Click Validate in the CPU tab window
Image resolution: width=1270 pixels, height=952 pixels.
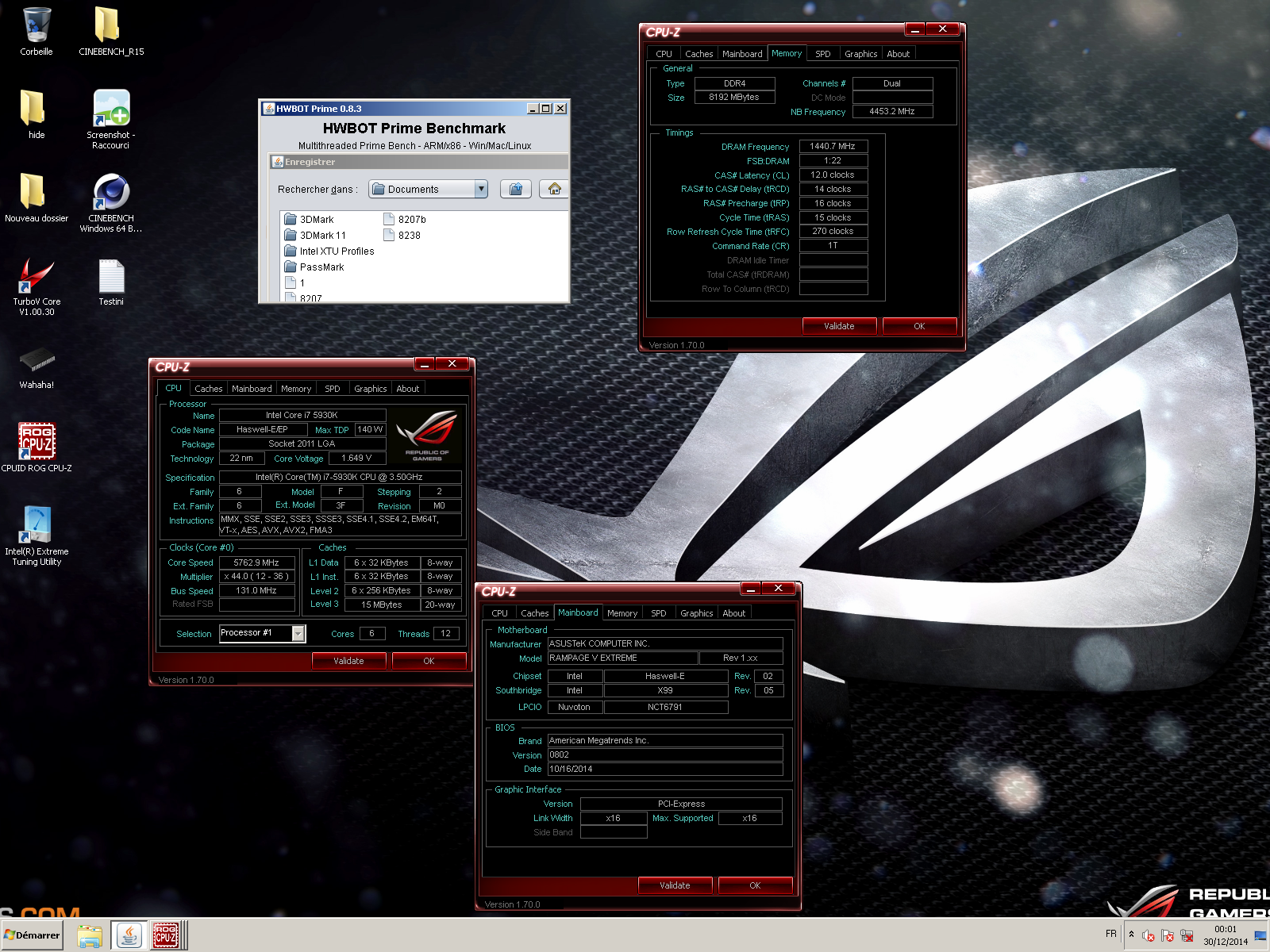(348, 661)
